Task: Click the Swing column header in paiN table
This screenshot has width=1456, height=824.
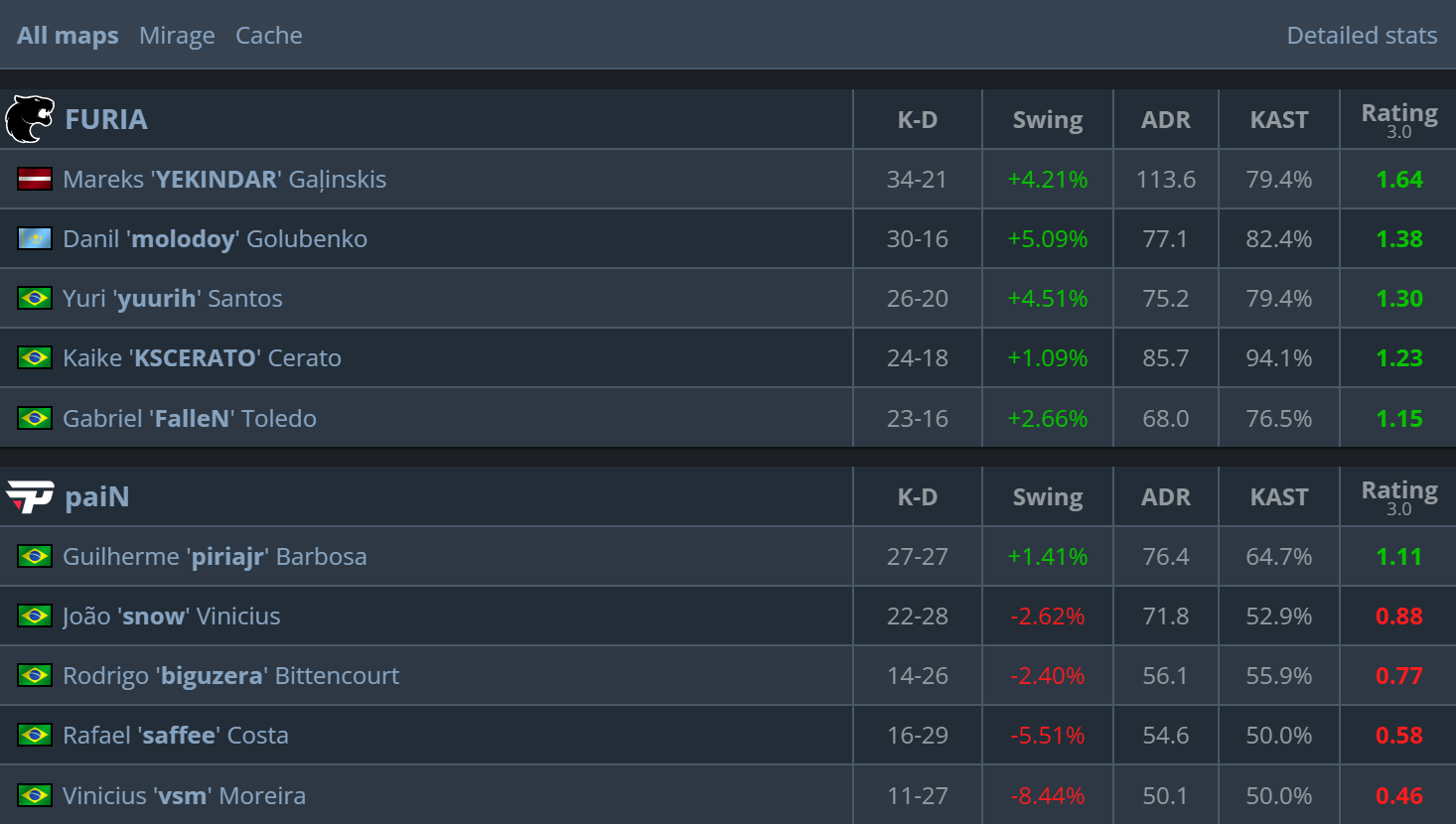Action: click(x=1048, y=496)
